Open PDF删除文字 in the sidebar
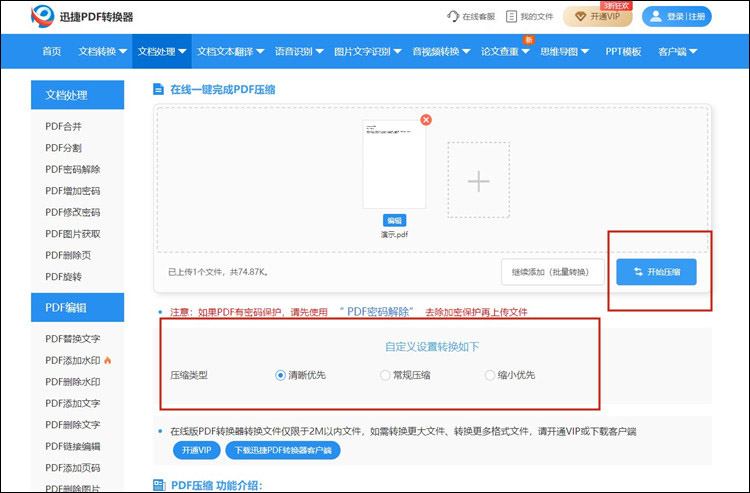750x493 pixels. [73, 425]
